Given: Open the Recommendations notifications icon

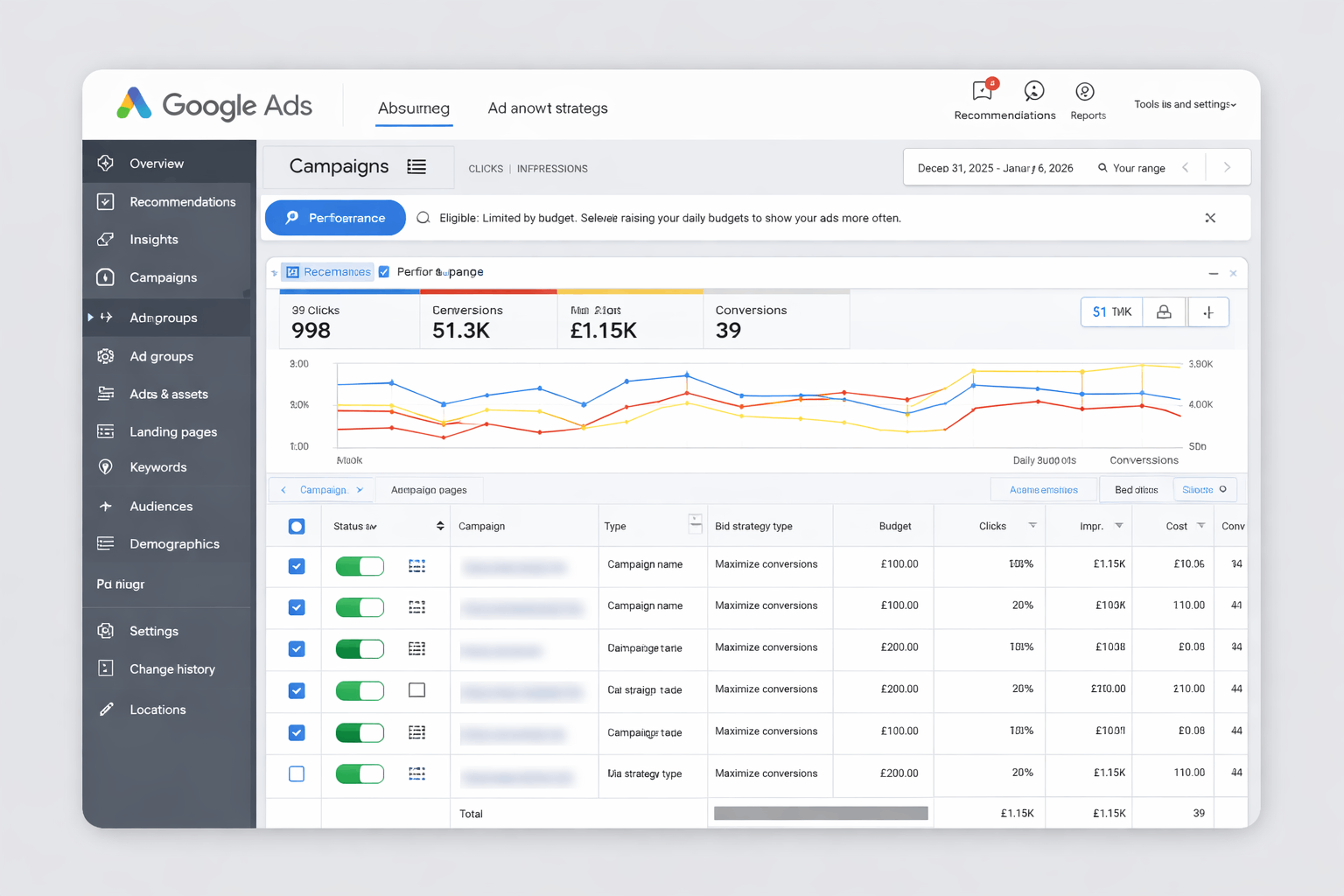Looking at the screenshot, I should (980, 89).
